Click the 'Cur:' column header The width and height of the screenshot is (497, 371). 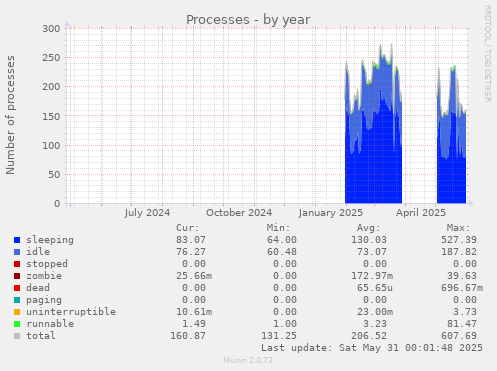point(188,228)
